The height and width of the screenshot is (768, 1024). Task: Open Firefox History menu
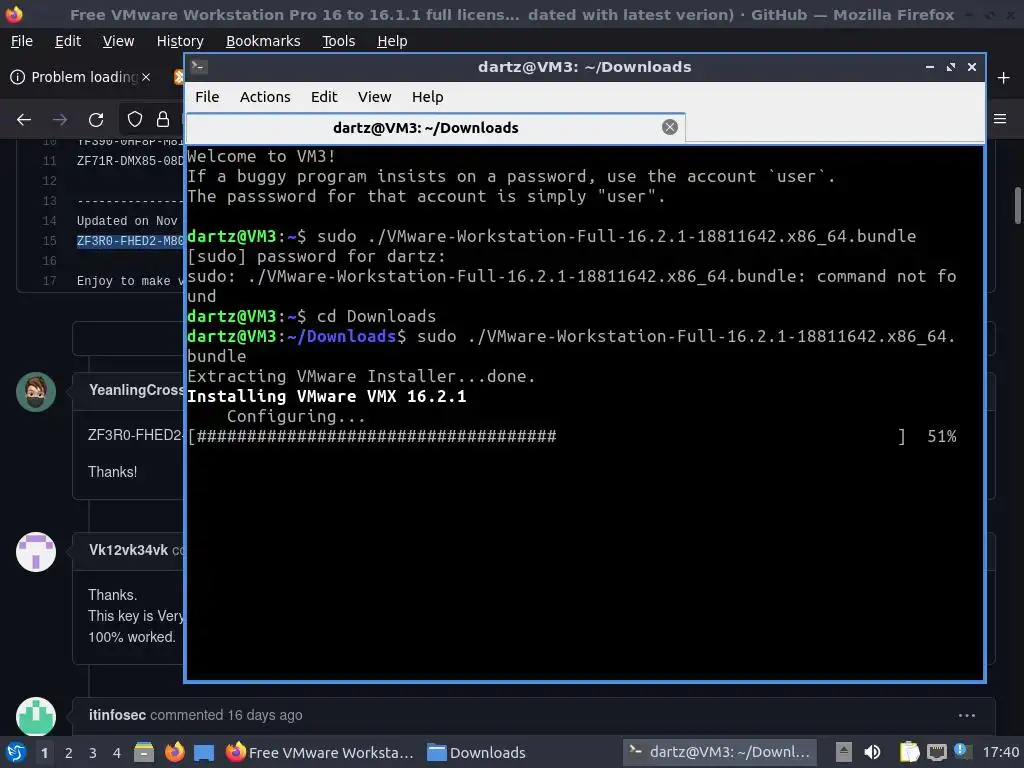pyautogui.click(x=180, y=41)
